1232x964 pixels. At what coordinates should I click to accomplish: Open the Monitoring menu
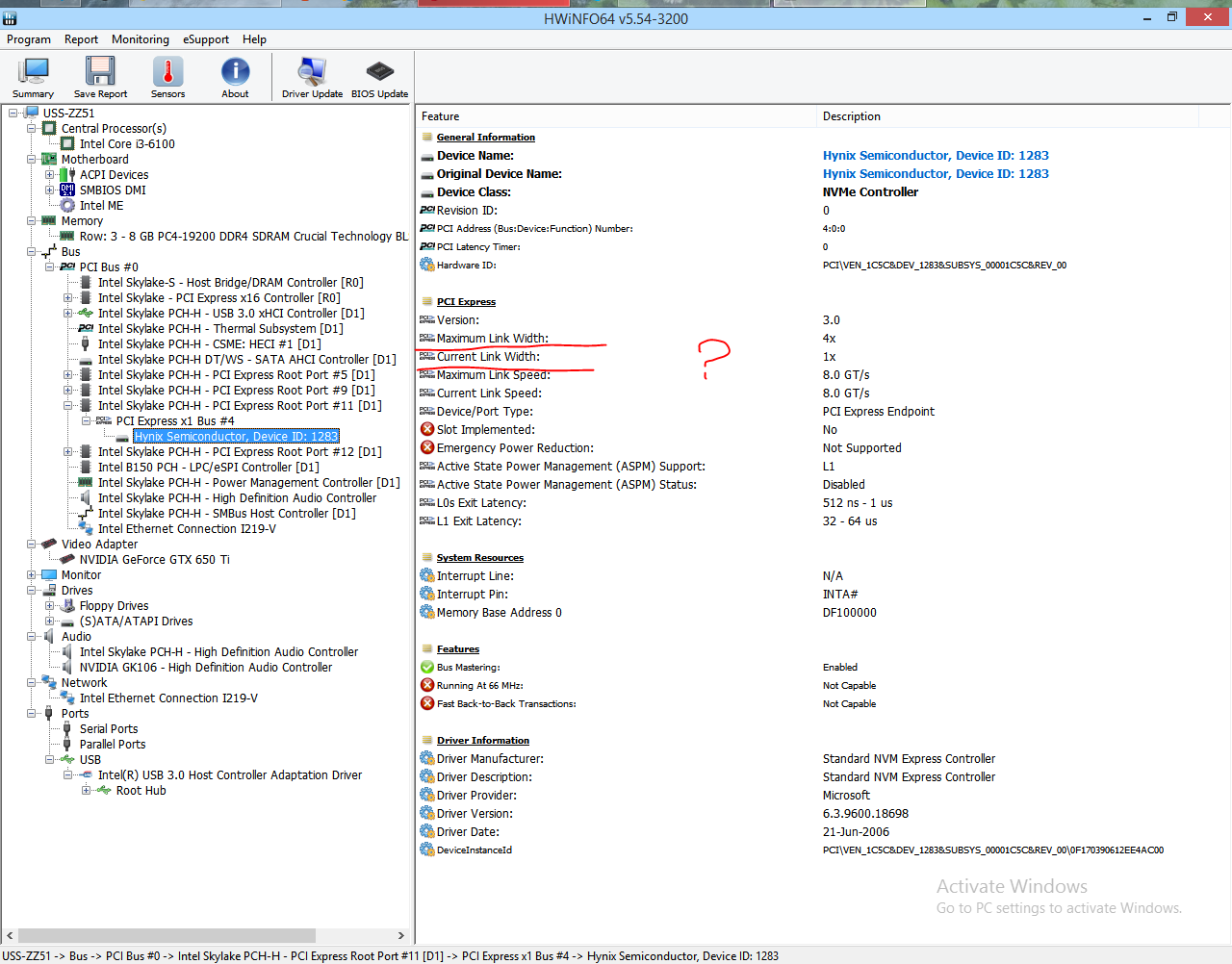pyautogui.click(x=141, y=39)
